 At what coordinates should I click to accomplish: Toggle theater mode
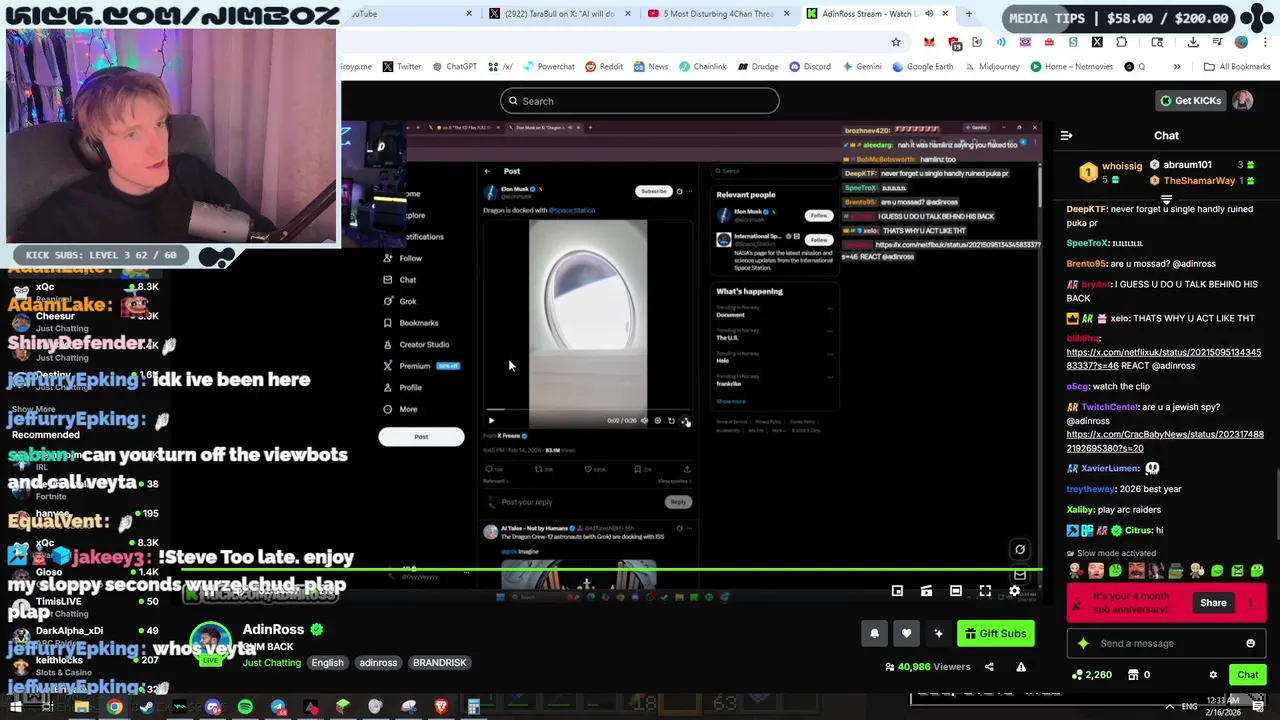coord(955,591)
